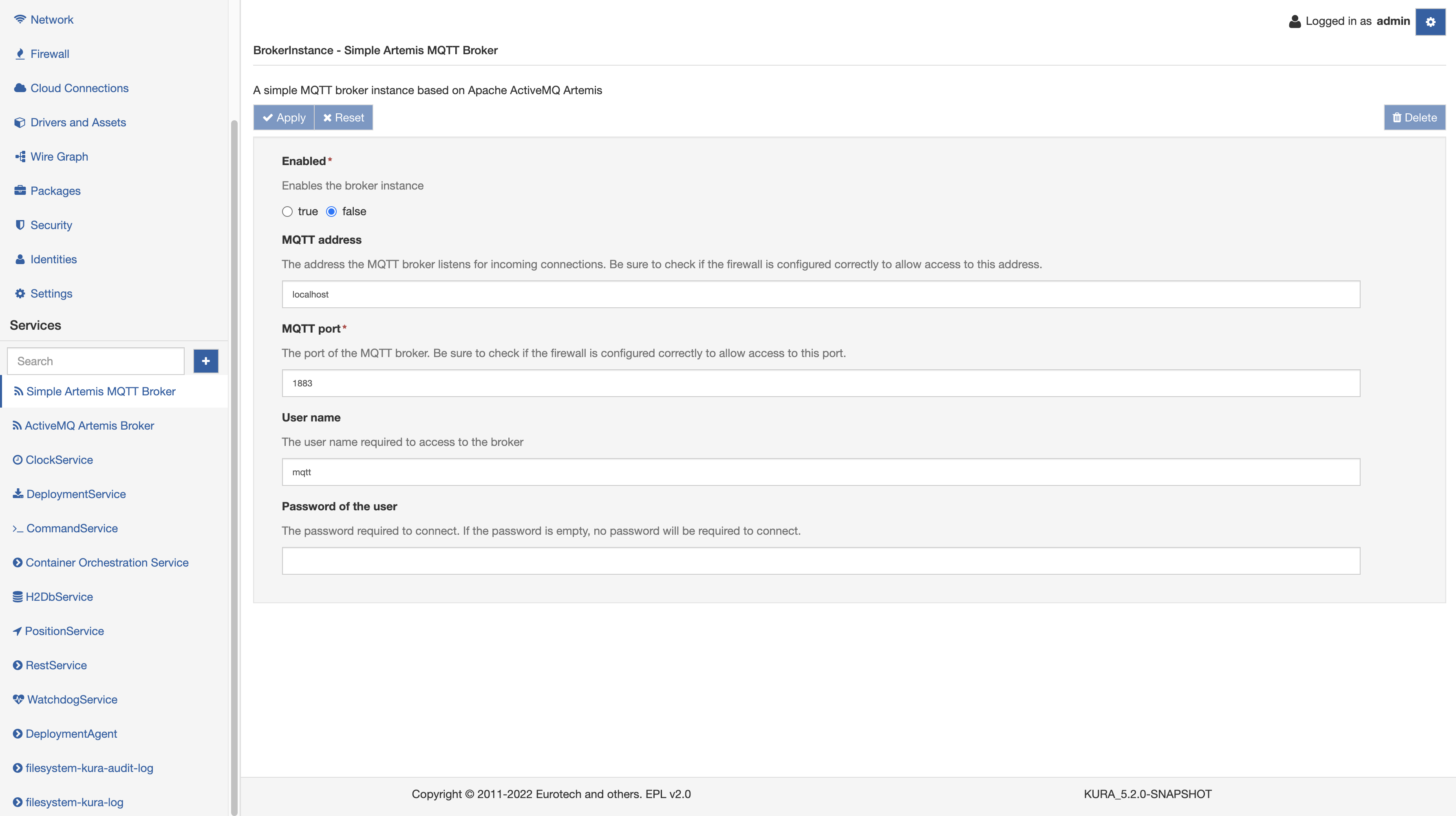The image size is (1456, 816).
Task: Click the RestService arrow icon
Action: click(x=18, y=665)
